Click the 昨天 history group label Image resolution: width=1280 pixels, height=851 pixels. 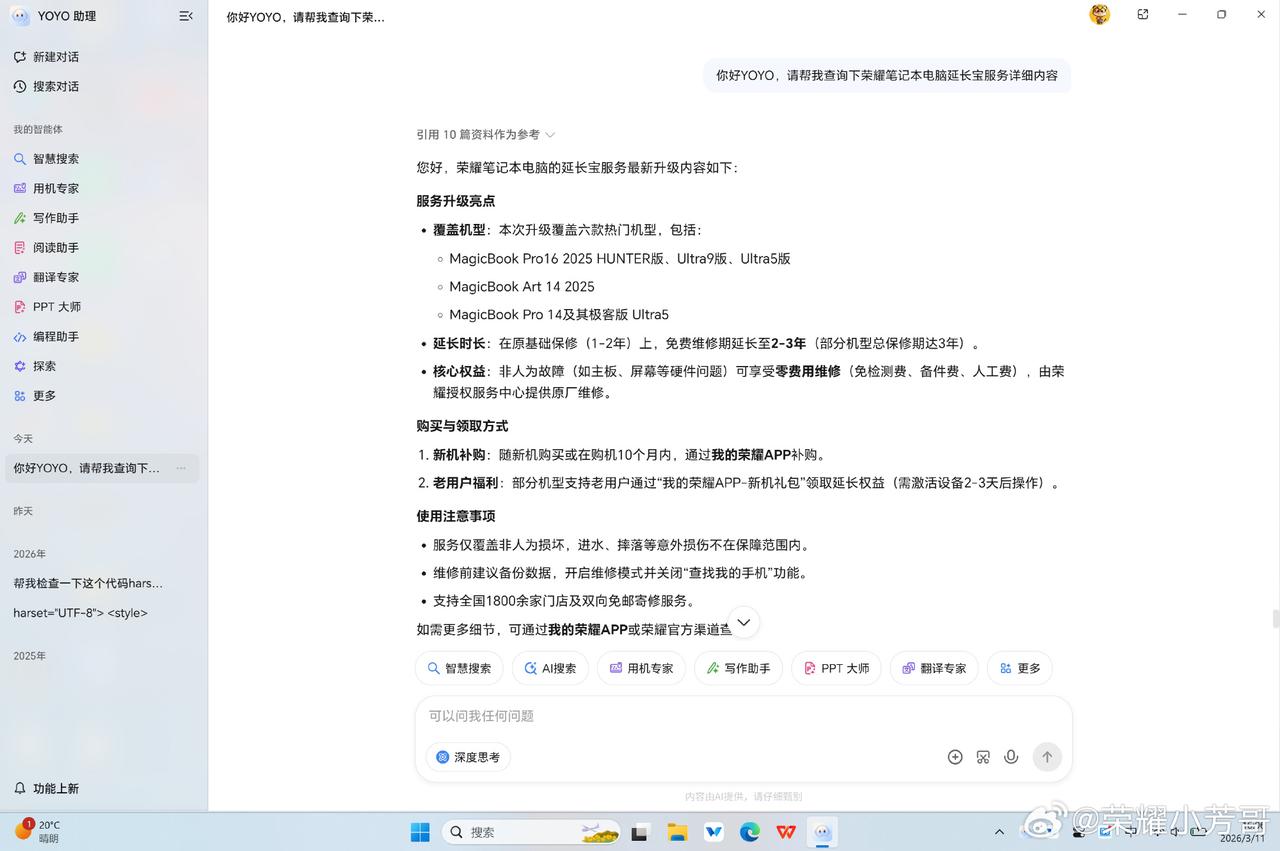click(23, 511)
